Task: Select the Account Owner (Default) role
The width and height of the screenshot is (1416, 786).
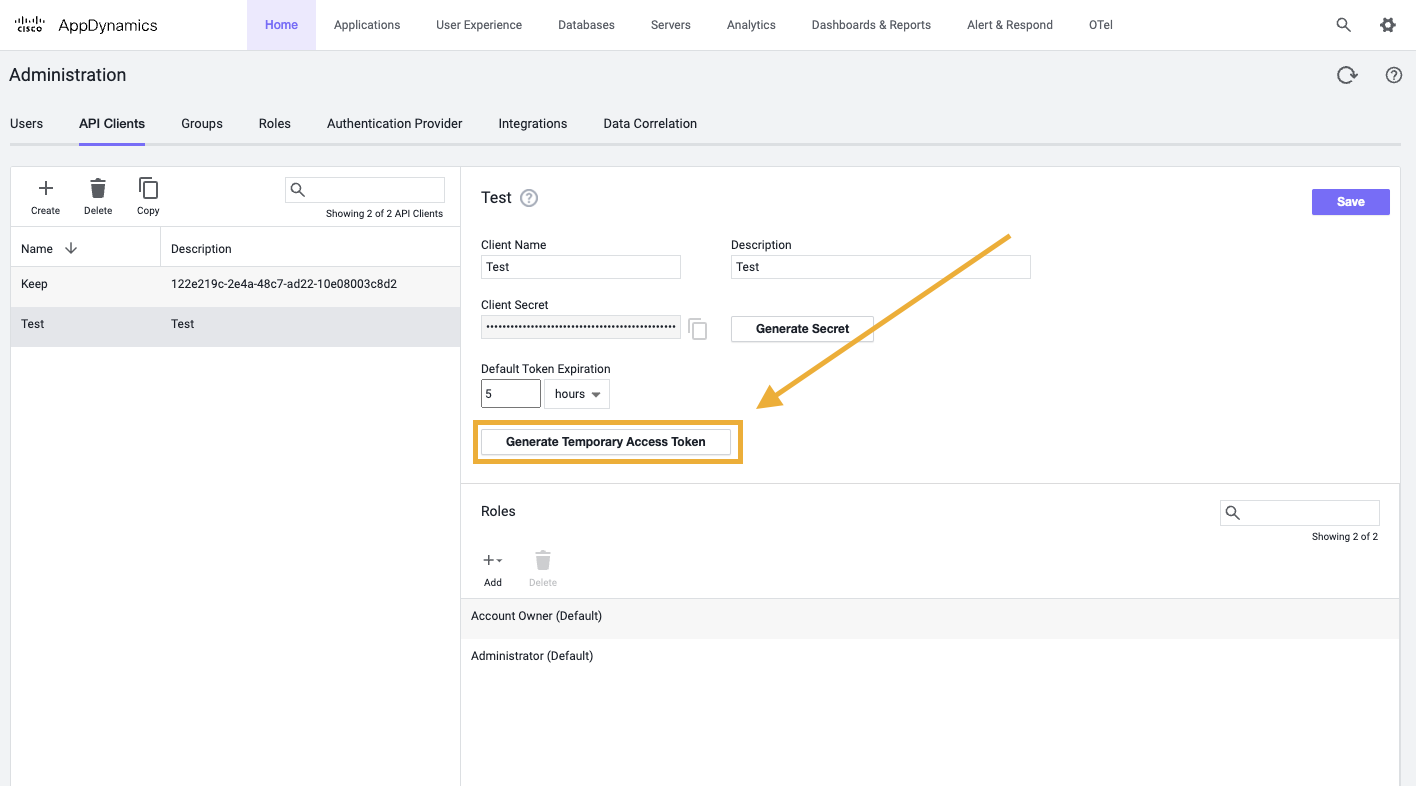Action: pos(930,617)
